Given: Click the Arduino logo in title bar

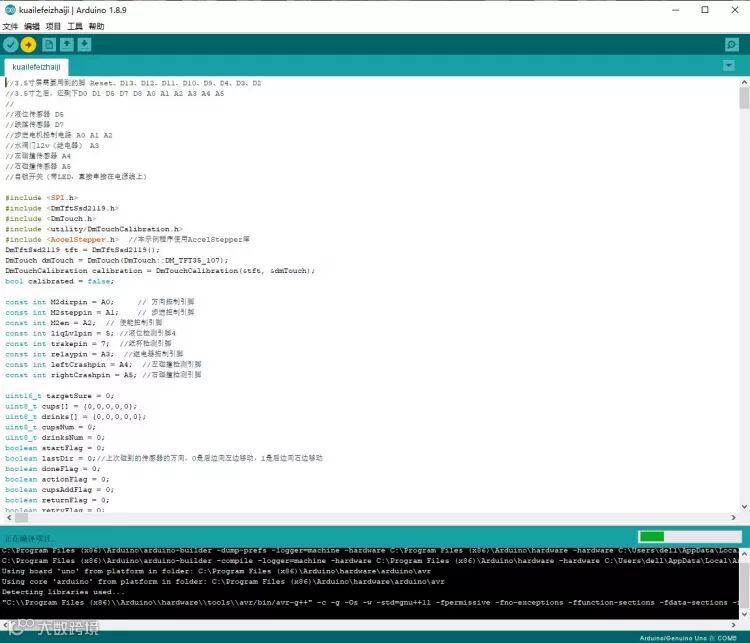Looking at the screenshot, I should tap(10, 10).
